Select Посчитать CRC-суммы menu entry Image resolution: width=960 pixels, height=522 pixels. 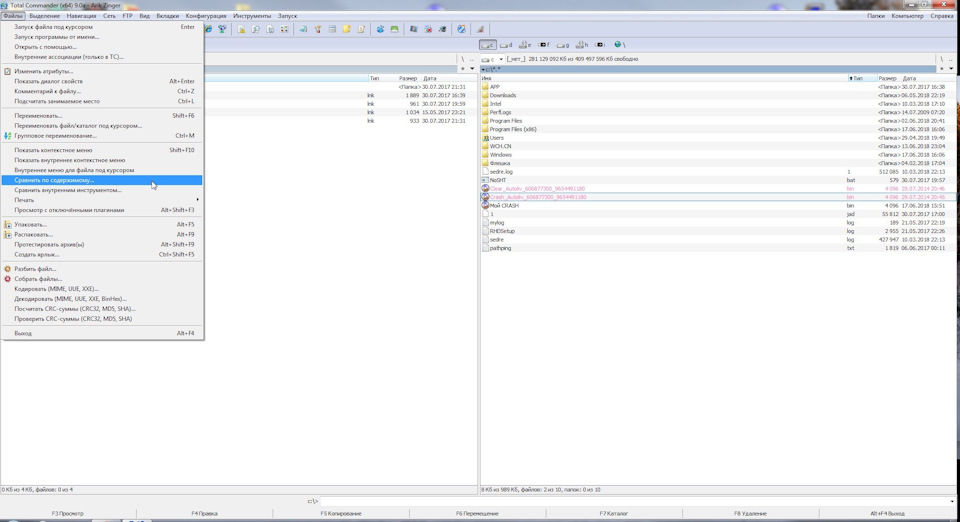102,309
